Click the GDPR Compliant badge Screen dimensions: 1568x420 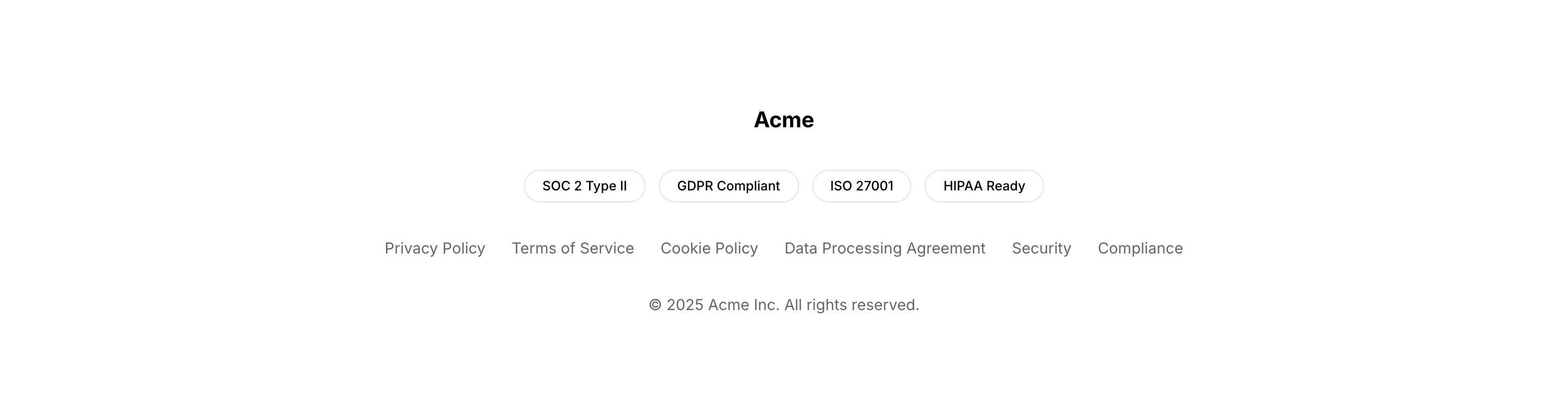(x=728, y=186)
